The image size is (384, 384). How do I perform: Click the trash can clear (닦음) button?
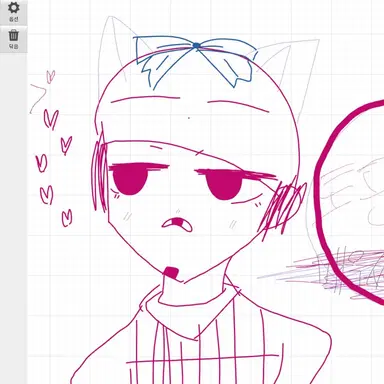pos(13,39)
